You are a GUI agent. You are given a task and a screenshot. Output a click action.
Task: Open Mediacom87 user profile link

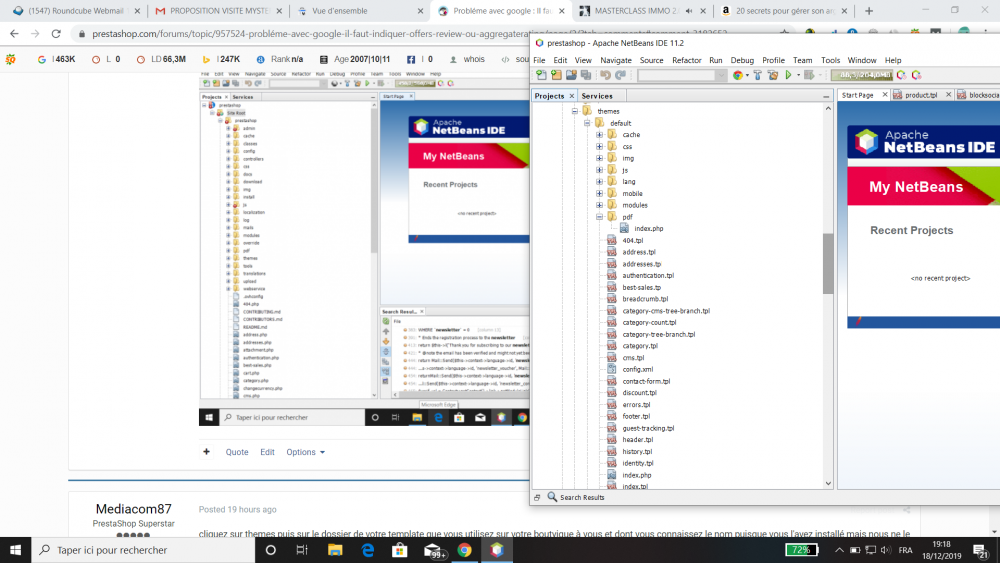133,509
